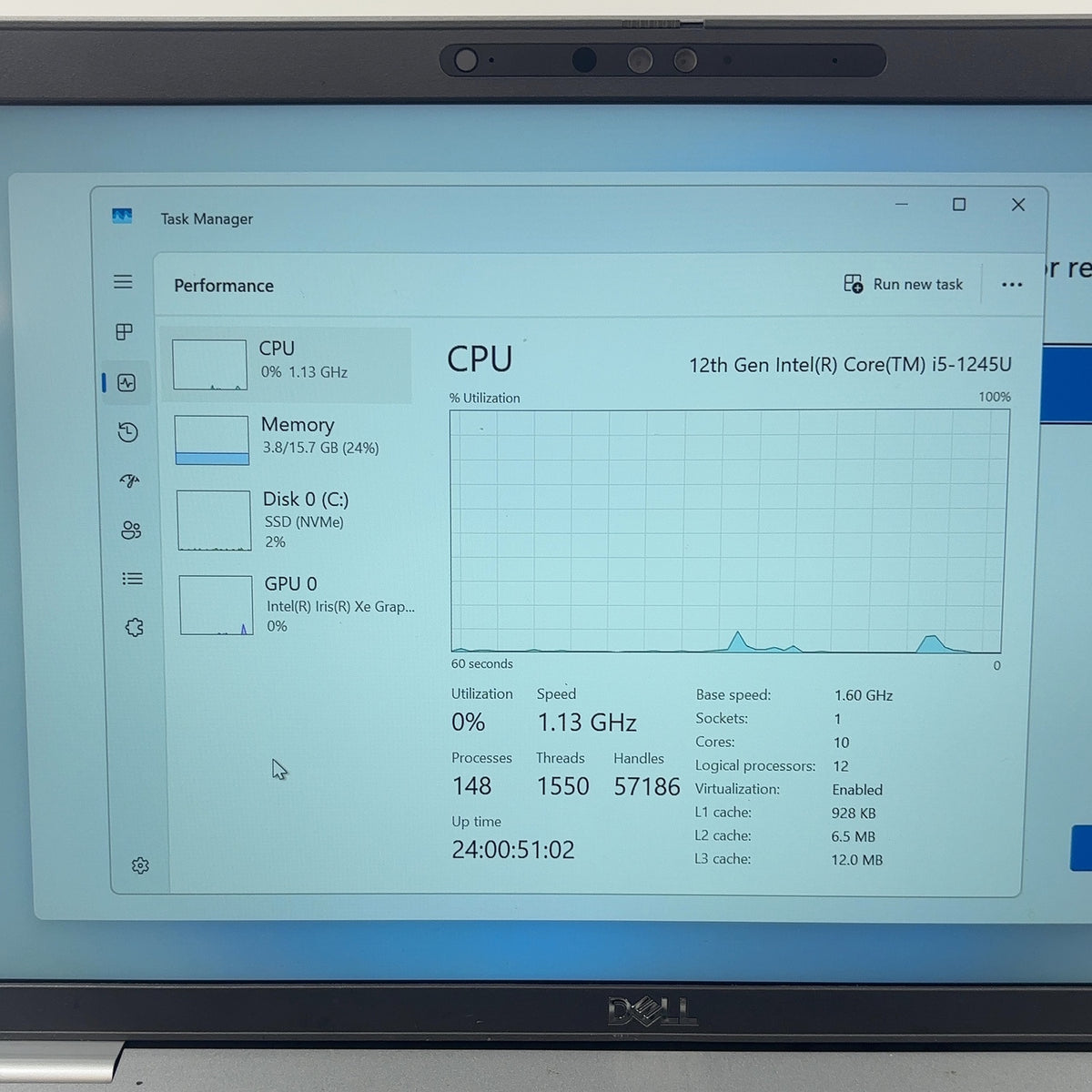1092x1092 pixels.
Task: Maximize the Task Manager window
Action: coord(959,205)
